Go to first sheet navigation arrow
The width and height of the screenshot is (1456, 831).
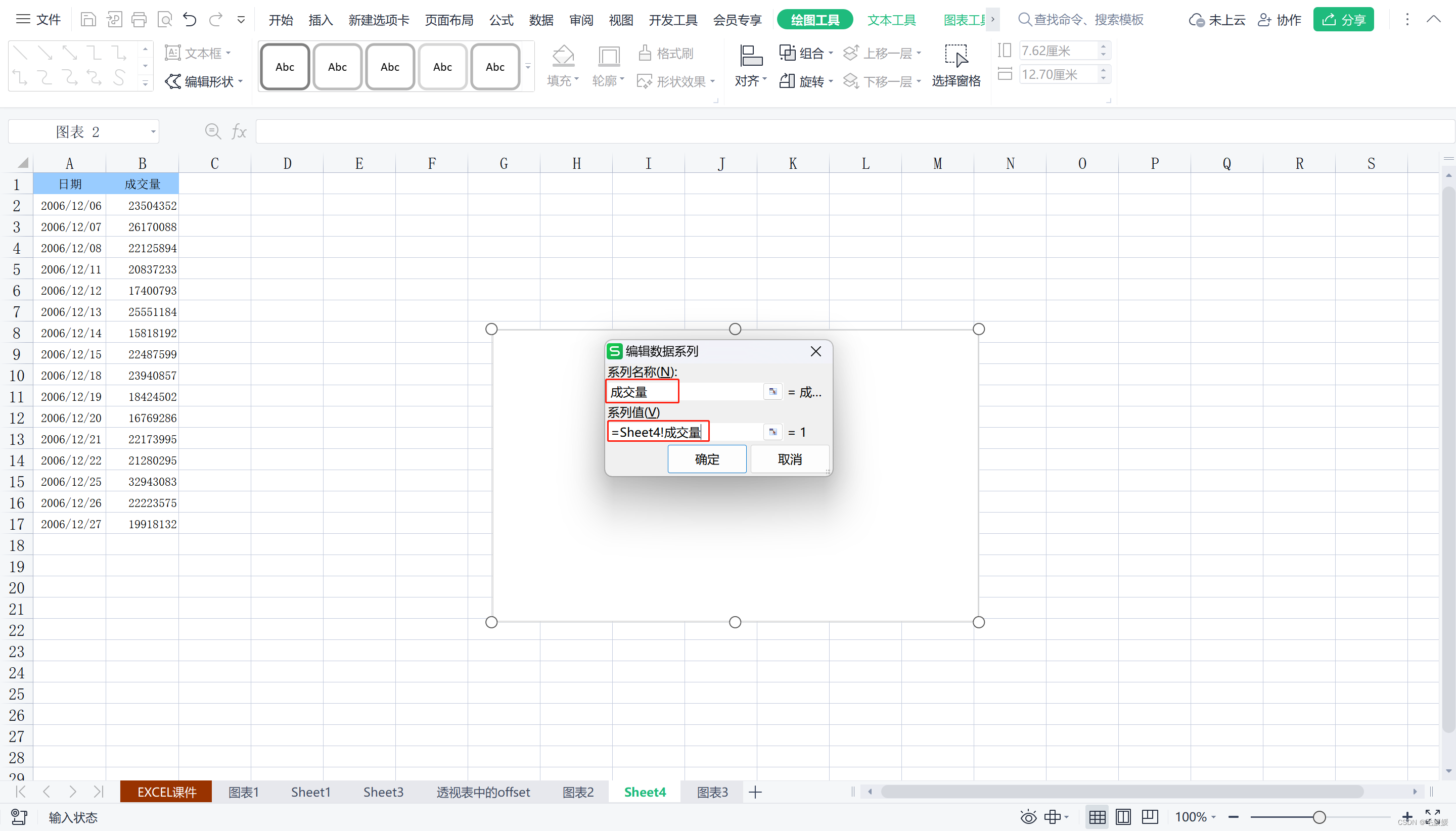click(x=21, y=792)
